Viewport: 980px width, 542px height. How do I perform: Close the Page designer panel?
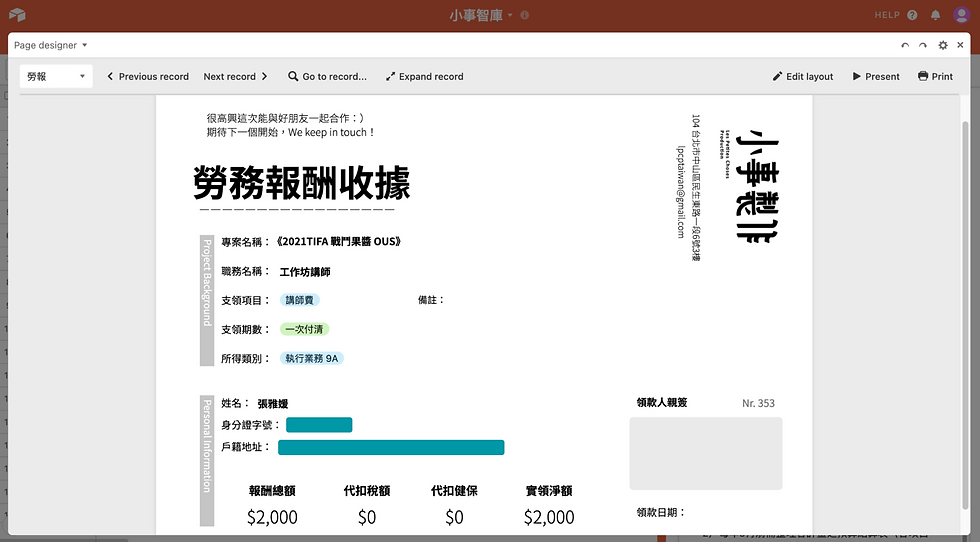coord(960,45)
